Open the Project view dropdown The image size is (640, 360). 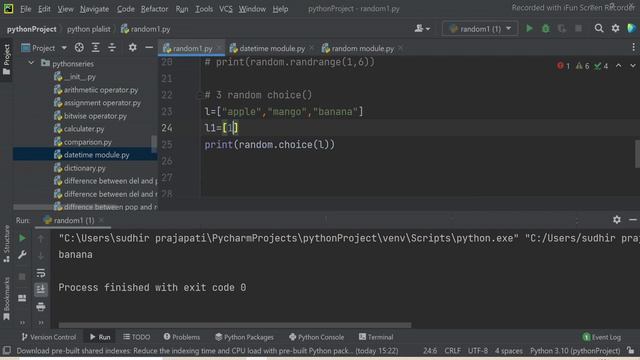click(x=44, y=48)
